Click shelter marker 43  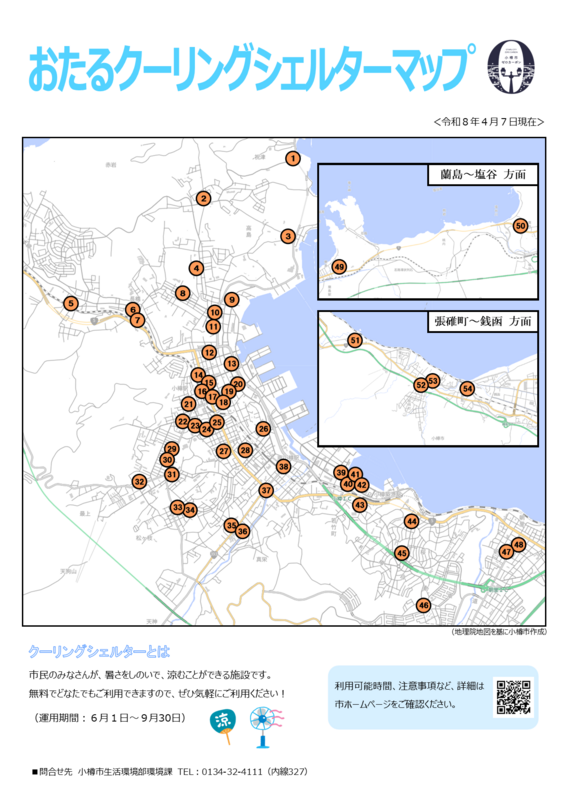point(360,505)
